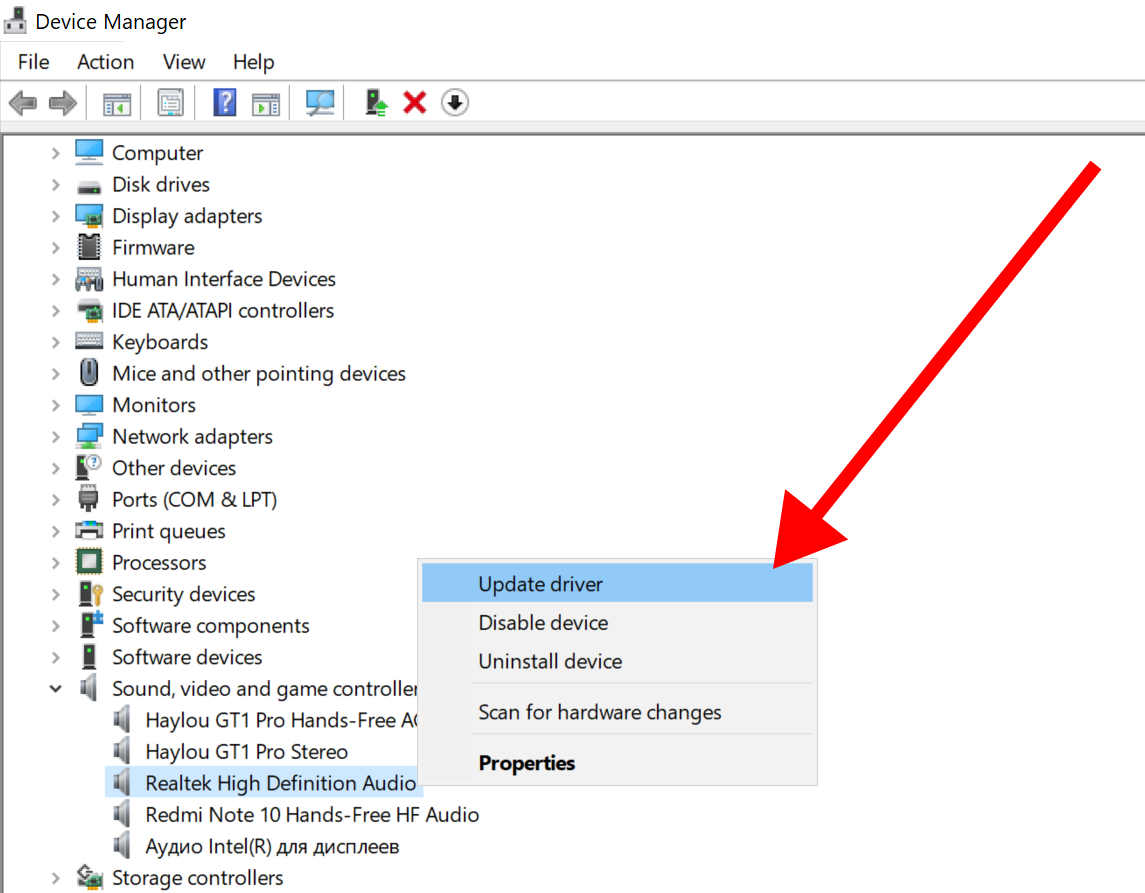
Task: Click the red Uninstall device icon
Action: [414, 102]
